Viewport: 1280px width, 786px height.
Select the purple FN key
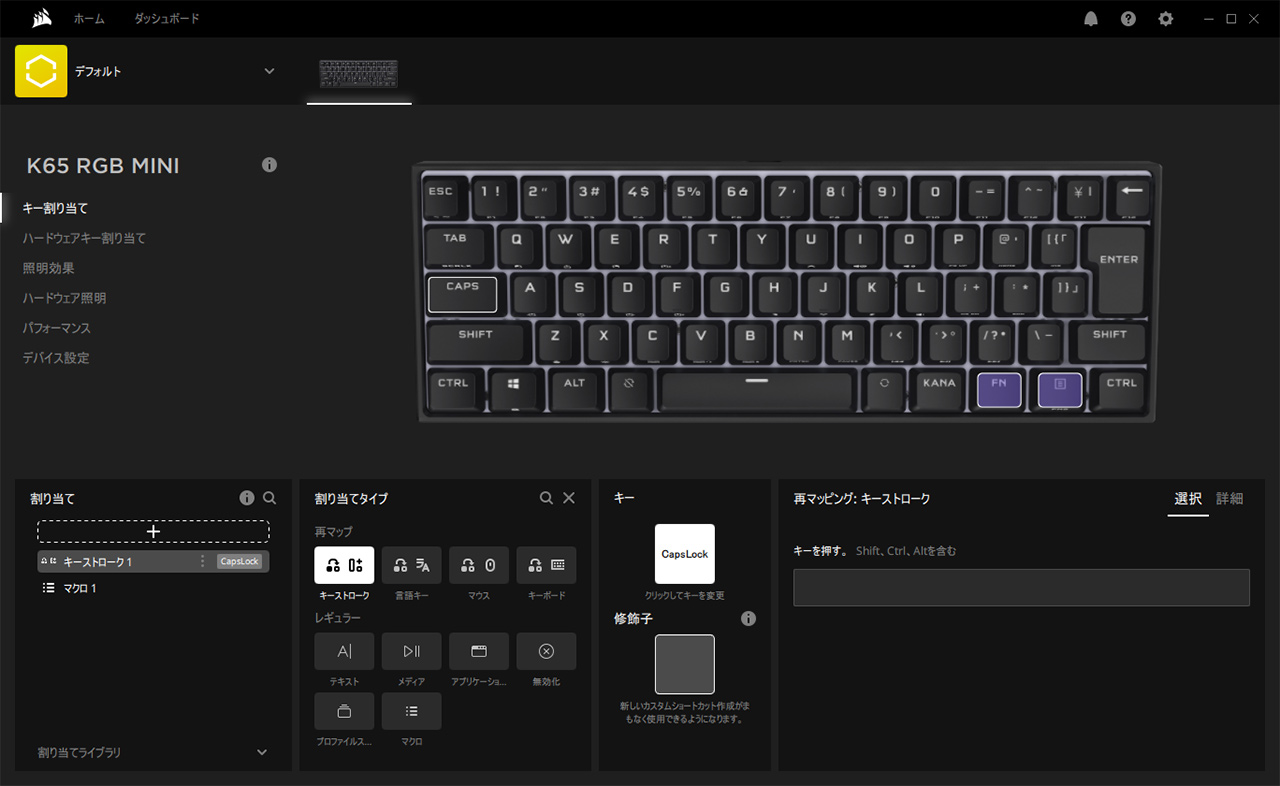[999, 389]
